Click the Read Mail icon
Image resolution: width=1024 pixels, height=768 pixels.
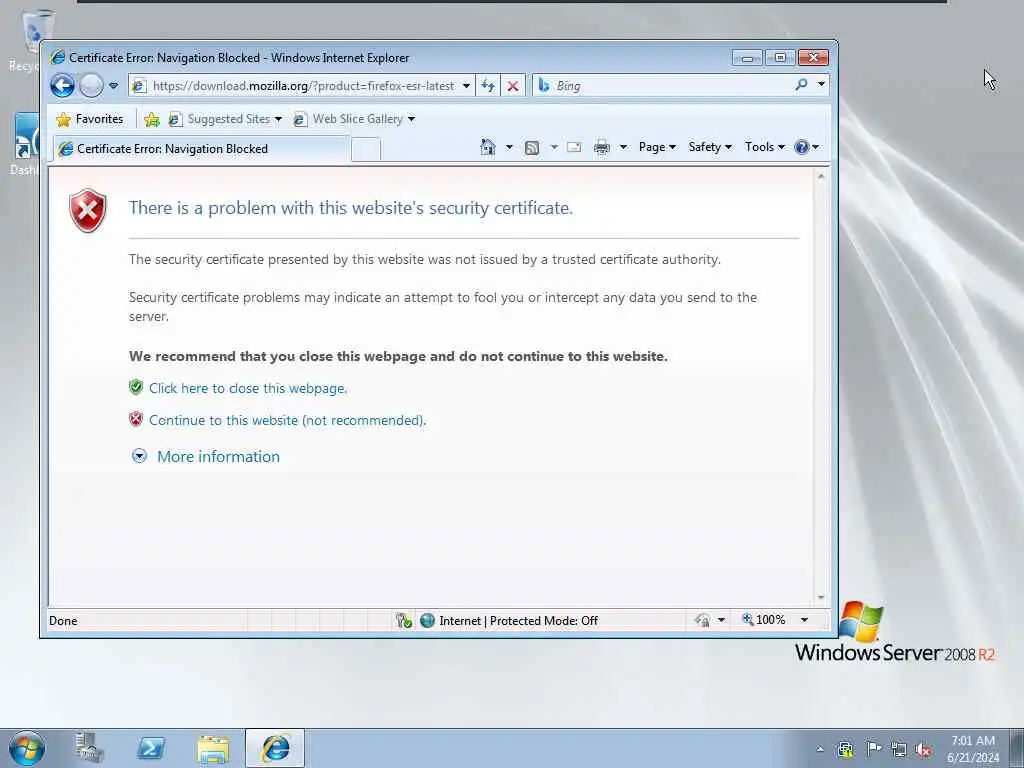[x=574, y=147]
